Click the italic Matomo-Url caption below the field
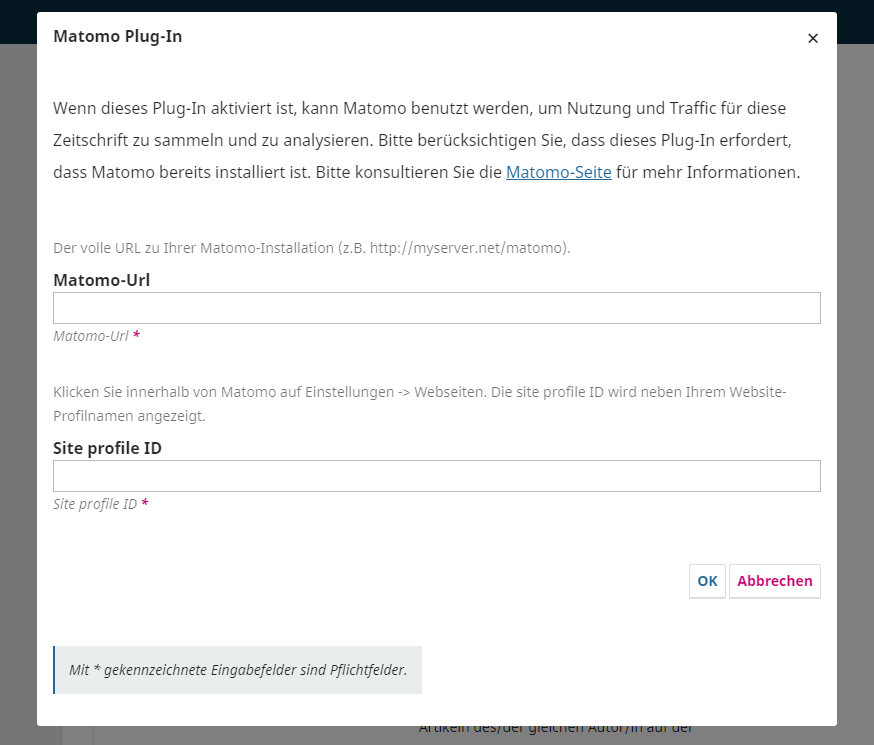This screenshot has height=745, width=874. [90, 336]
